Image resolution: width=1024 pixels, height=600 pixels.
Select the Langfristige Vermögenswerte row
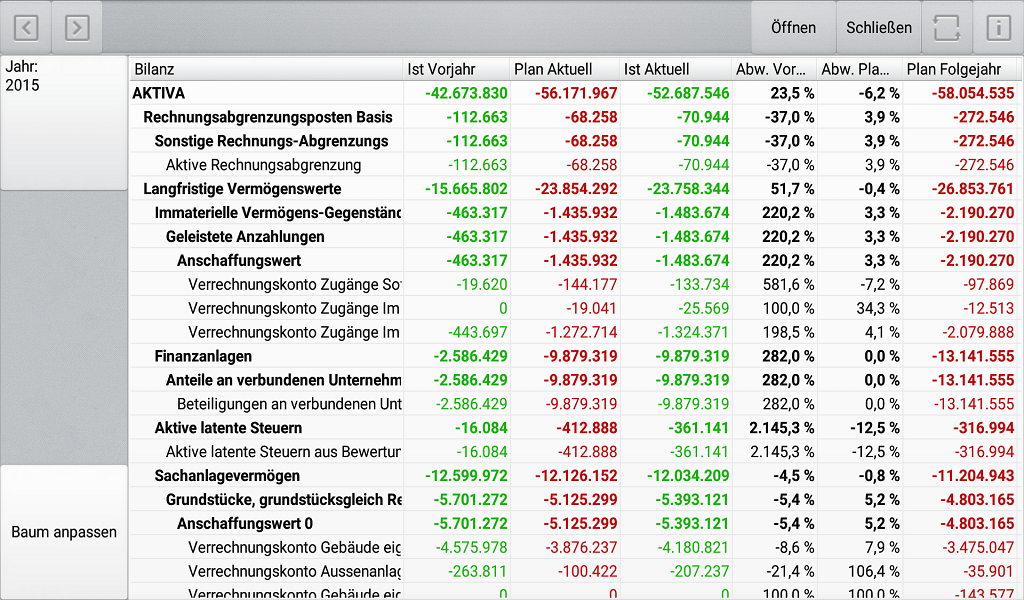pos(230,188)
